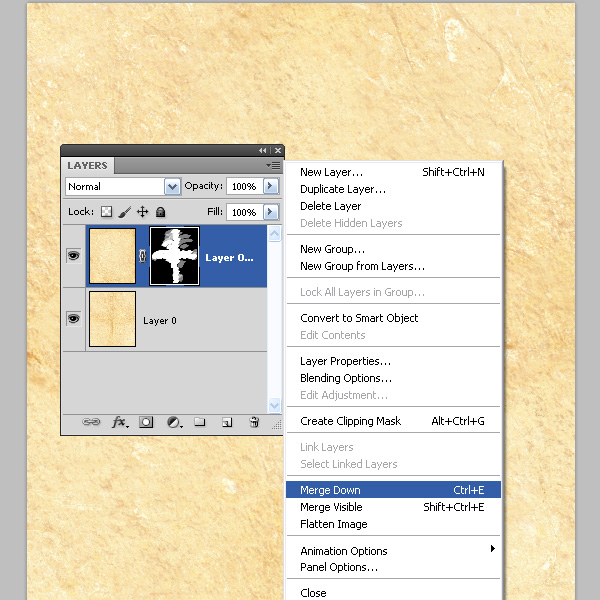Viewport: 600px width, 600px height.
Task: Choose Flatten Image
Action: 393,524
